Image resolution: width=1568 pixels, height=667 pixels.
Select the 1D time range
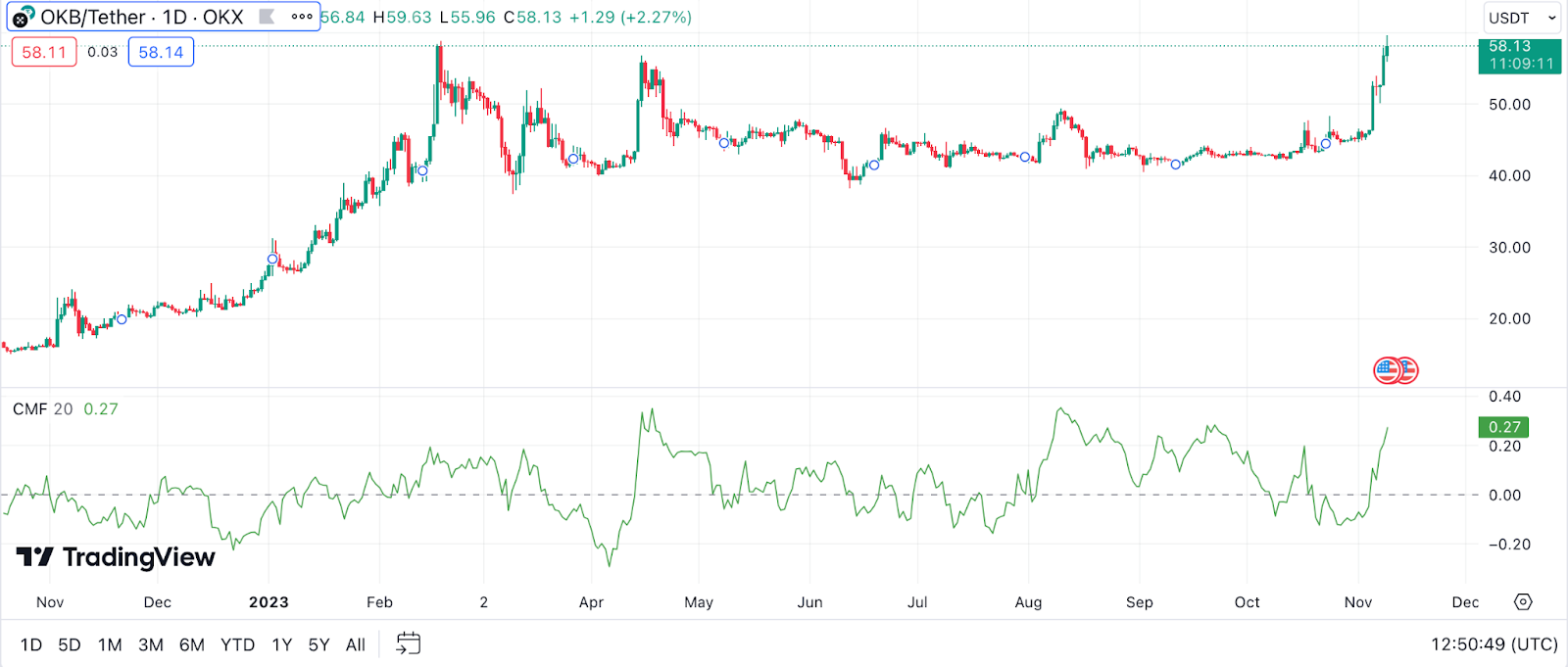31,644
